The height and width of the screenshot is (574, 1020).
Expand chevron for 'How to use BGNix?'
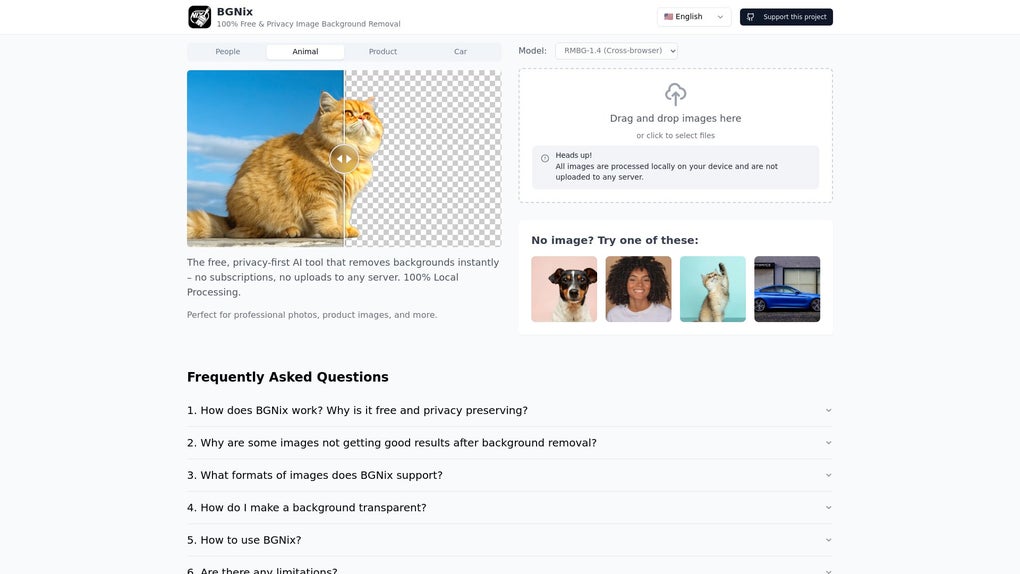(x=828, y=540)
